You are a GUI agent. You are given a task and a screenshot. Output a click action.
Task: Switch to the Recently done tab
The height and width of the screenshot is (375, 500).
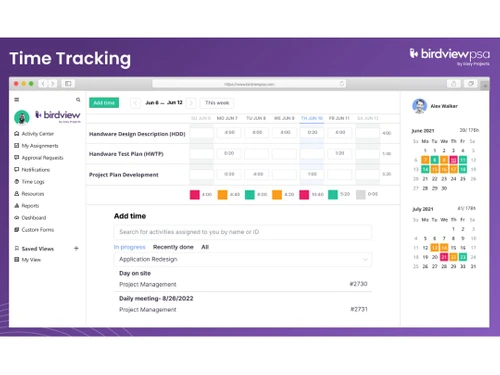point(173,247)
